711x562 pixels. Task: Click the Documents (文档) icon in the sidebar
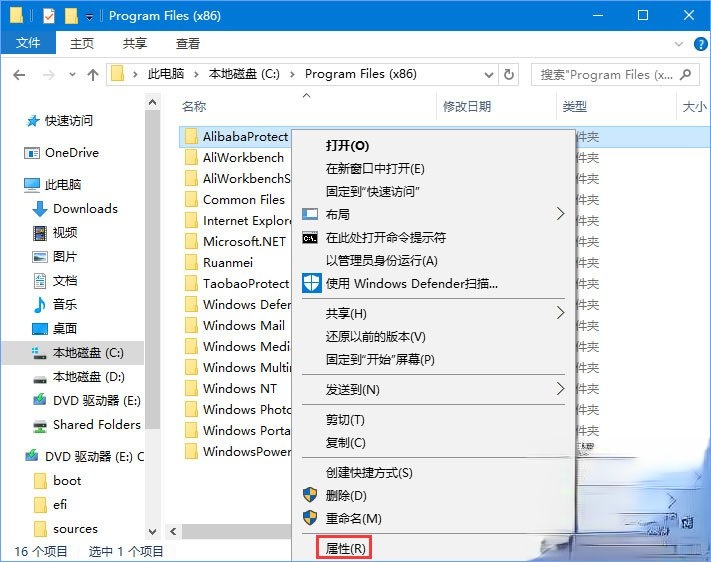click(40, 281)
